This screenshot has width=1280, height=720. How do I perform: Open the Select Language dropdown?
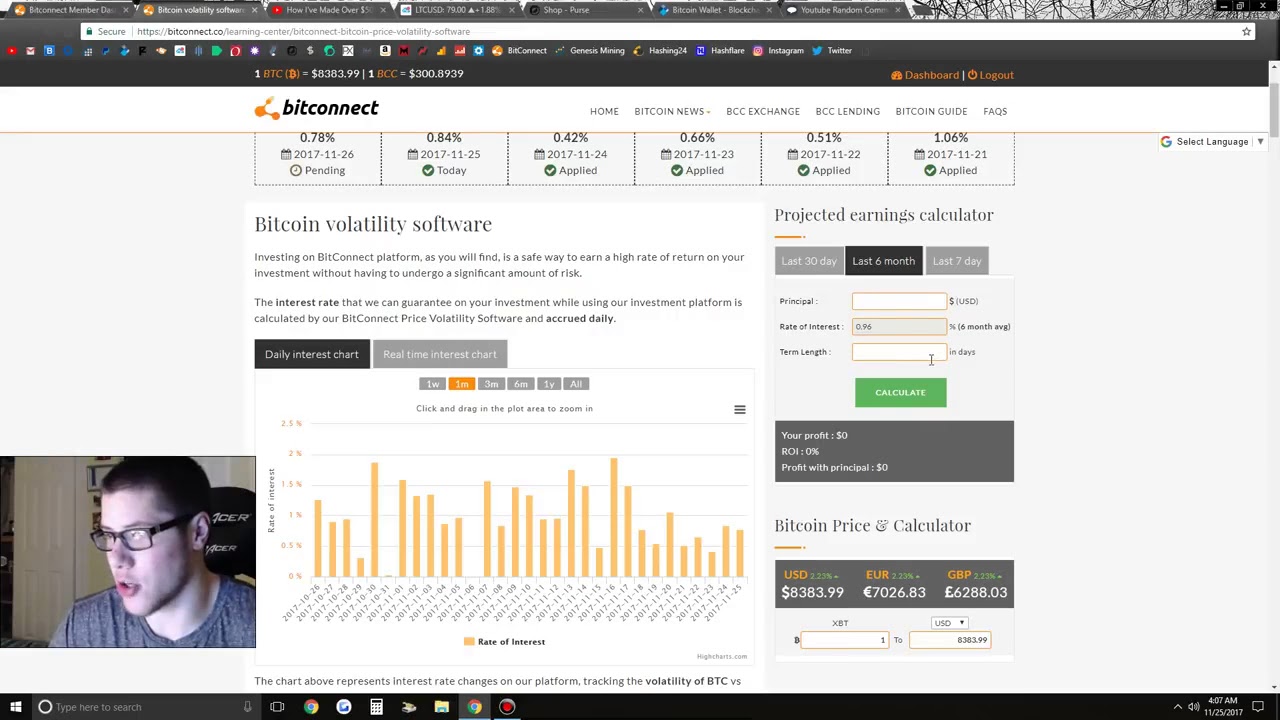click(x=1212, y=142)
